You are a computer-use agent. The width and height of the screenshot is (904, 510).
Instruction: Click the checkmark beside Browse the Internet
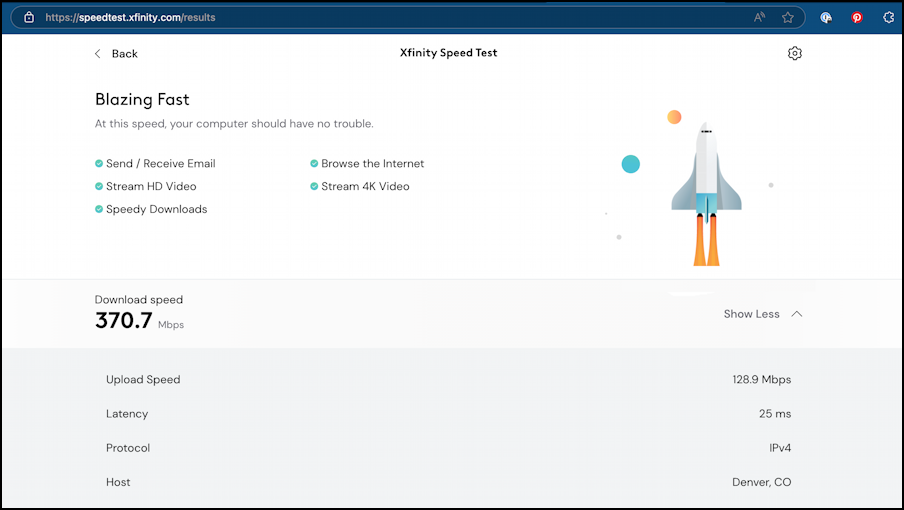(x=314, y=164)
